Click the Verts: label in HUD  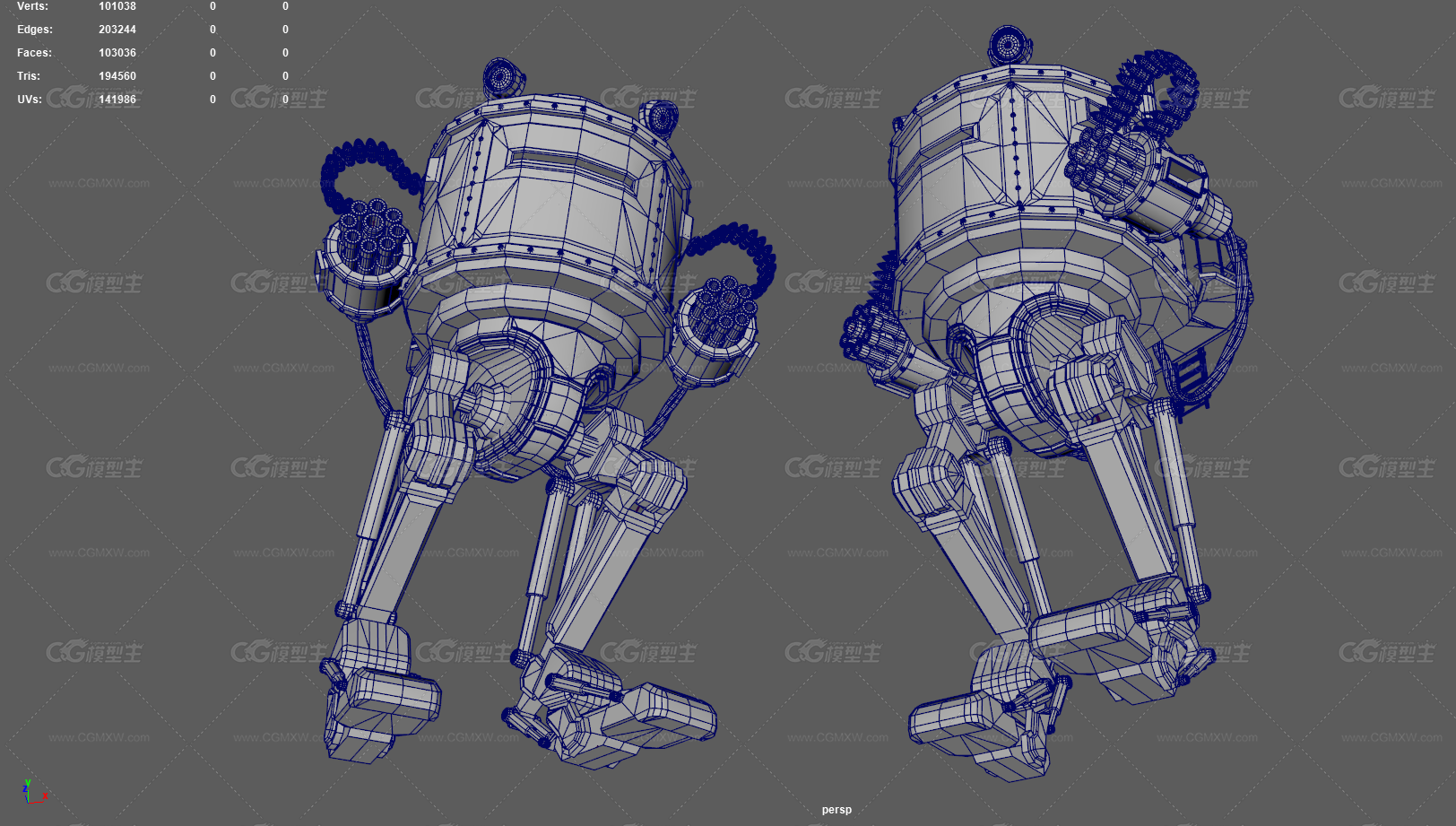[x=32, y=6]
